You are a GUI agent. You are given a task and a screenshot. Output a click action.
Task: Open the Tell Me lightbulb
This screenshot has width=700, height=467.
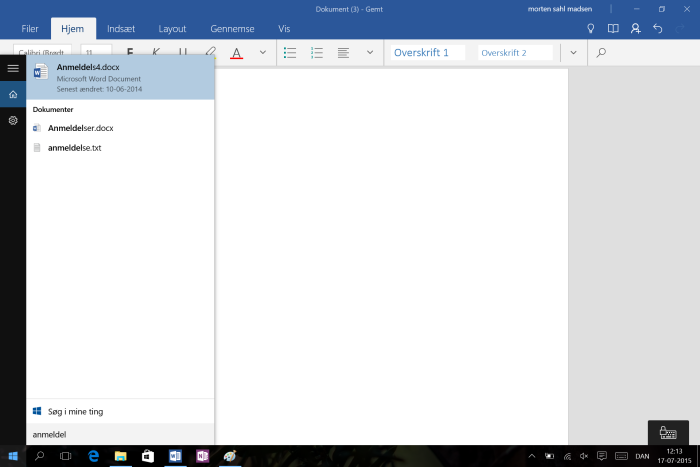coord(591,29)
